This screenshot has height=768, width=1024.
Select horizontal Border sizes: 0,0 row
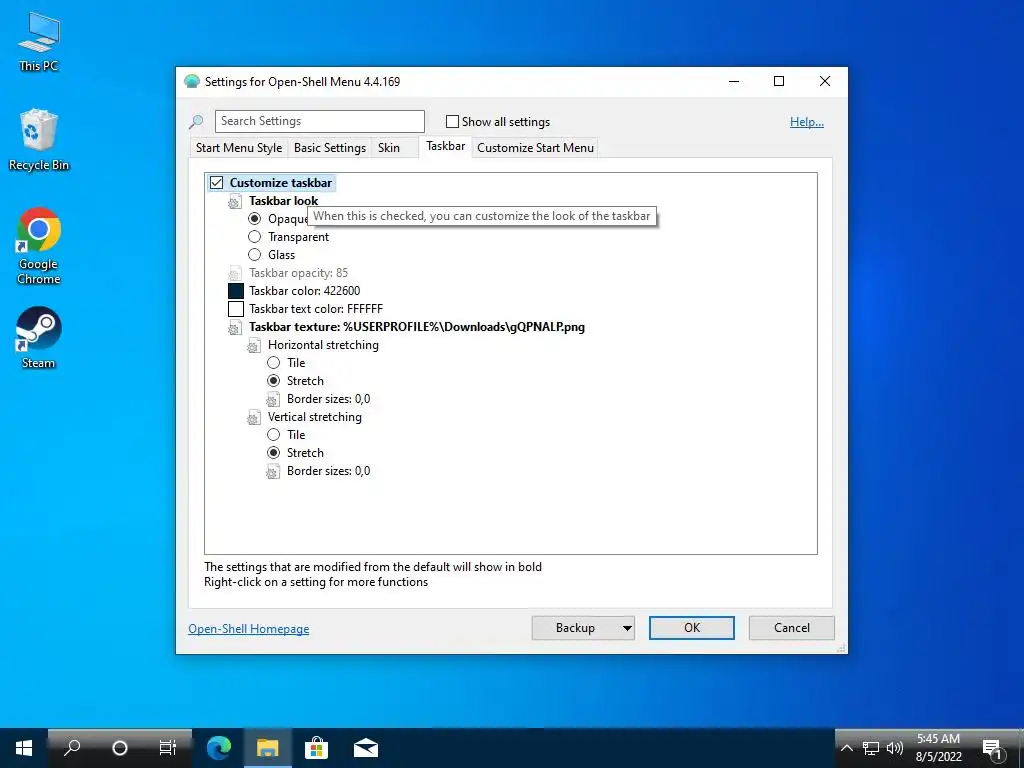pyautogui.click(x=328, y=399)
